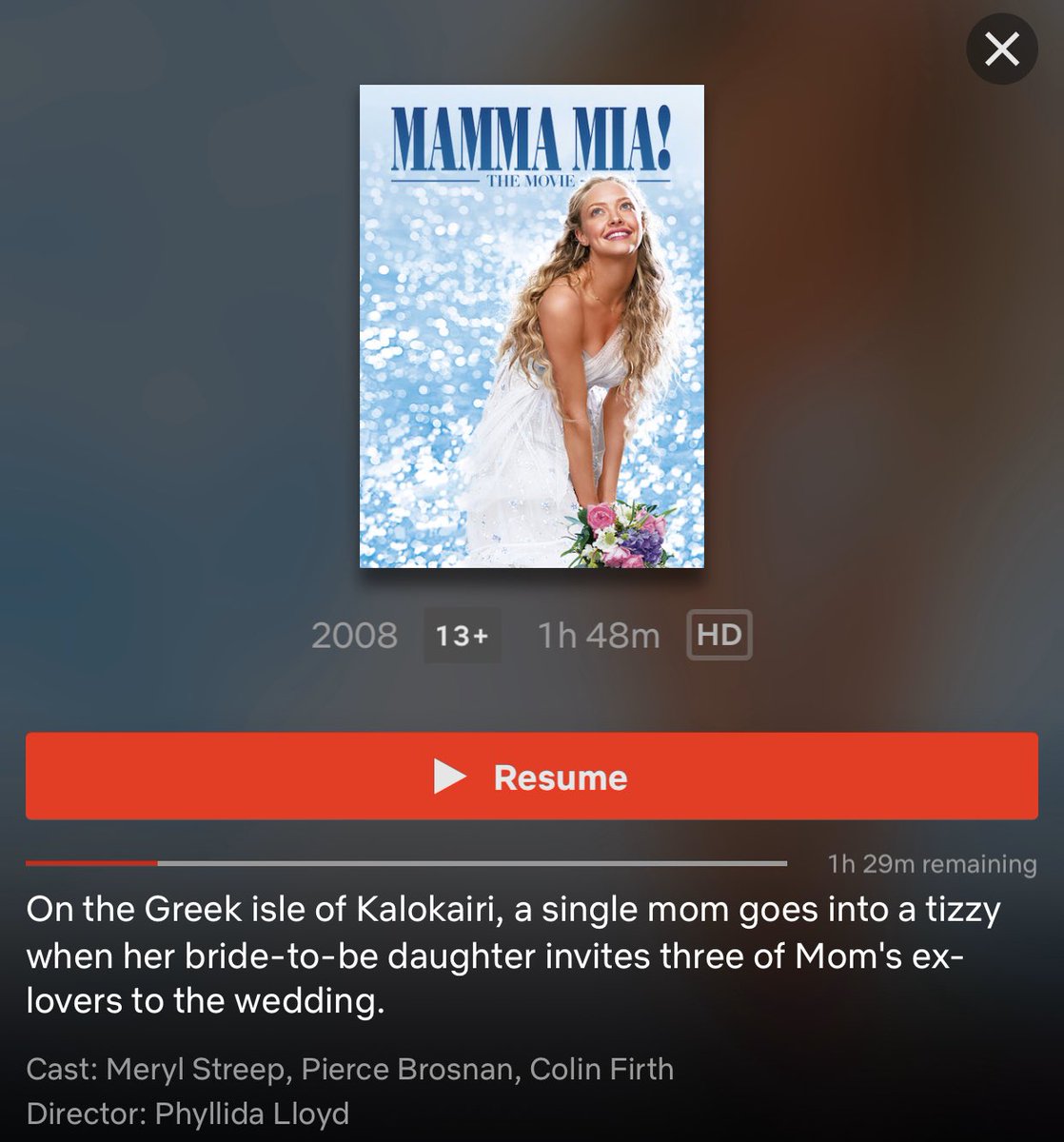Image resolution: width=1064 pixels, height=1142 pixels.
Task: Click the 1h 48m runtime label
Action: (x=599, y=636)
